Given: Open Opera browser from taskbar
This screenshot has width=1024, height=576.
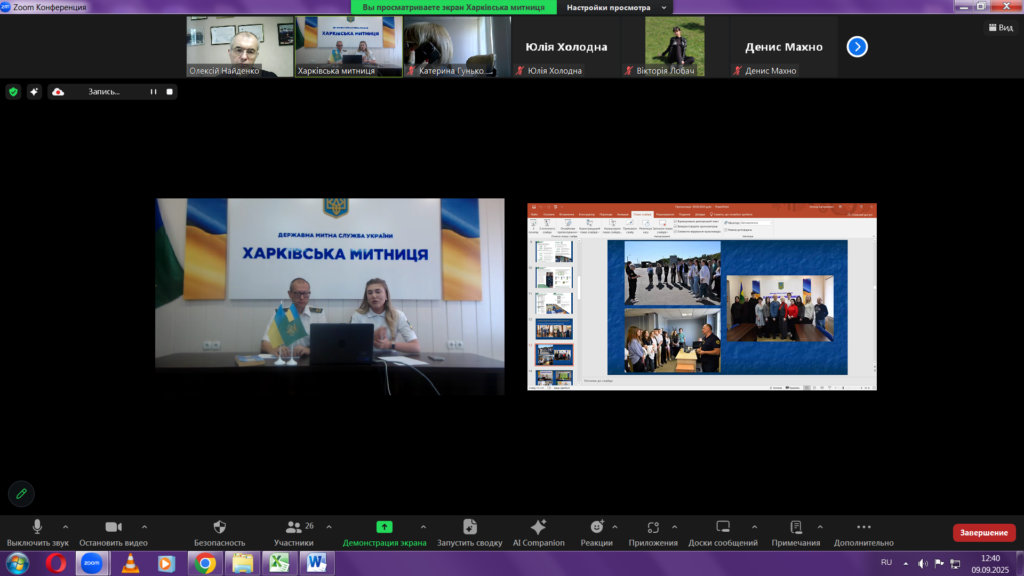Looking at the screenshot, I should tap(56, 563).
